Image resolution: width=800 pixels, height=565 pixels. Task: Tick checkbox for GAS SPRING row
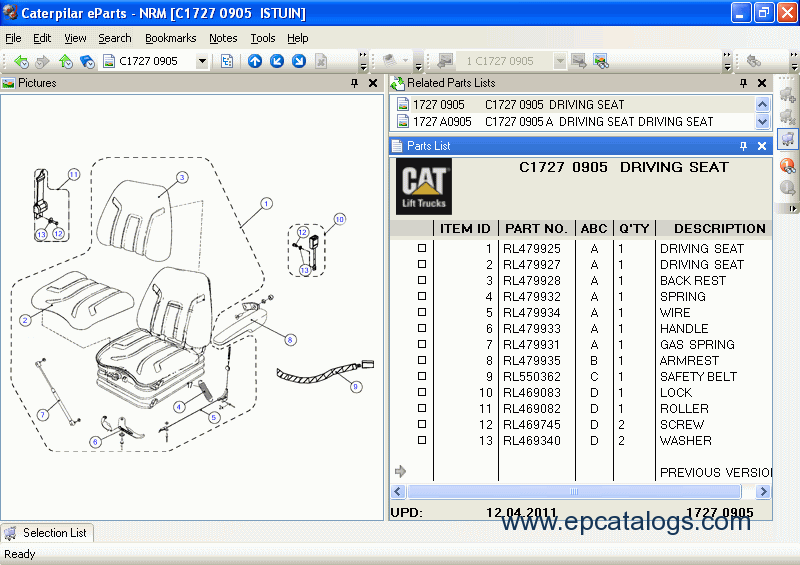click(422, 344)
